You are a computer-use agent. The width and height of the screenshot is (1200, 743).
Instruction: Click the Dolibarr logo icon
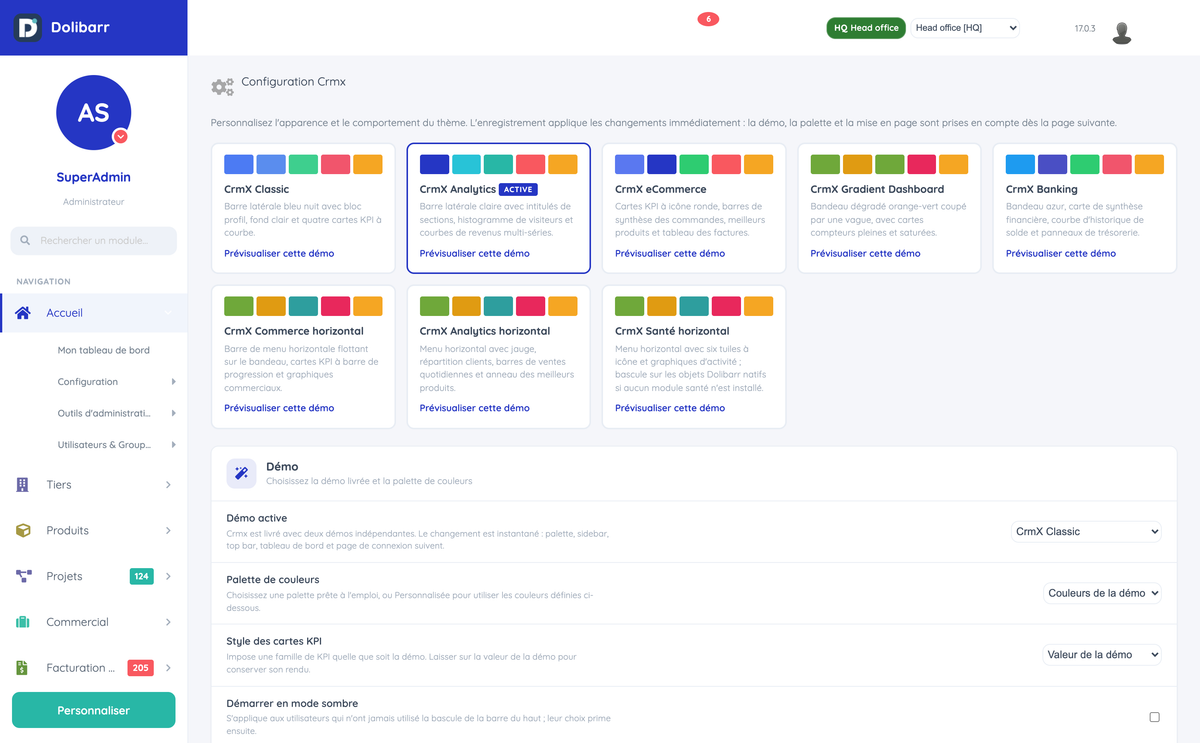(x=28, y=28)
